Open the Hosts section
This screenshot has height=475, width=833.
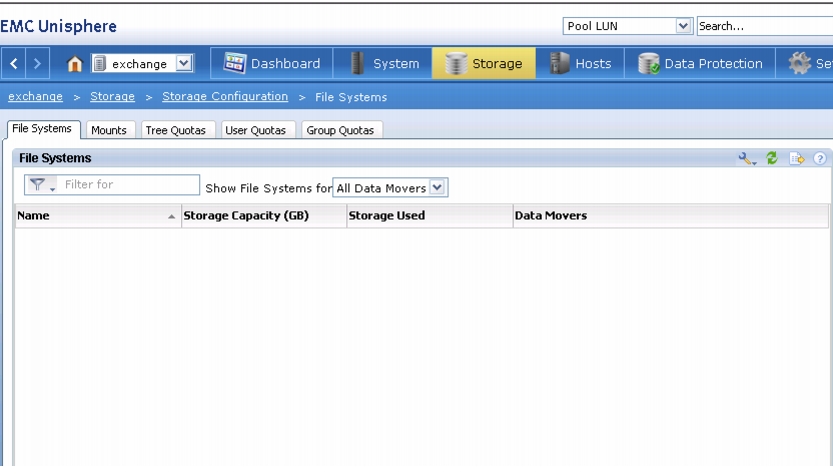click(580, 63)
